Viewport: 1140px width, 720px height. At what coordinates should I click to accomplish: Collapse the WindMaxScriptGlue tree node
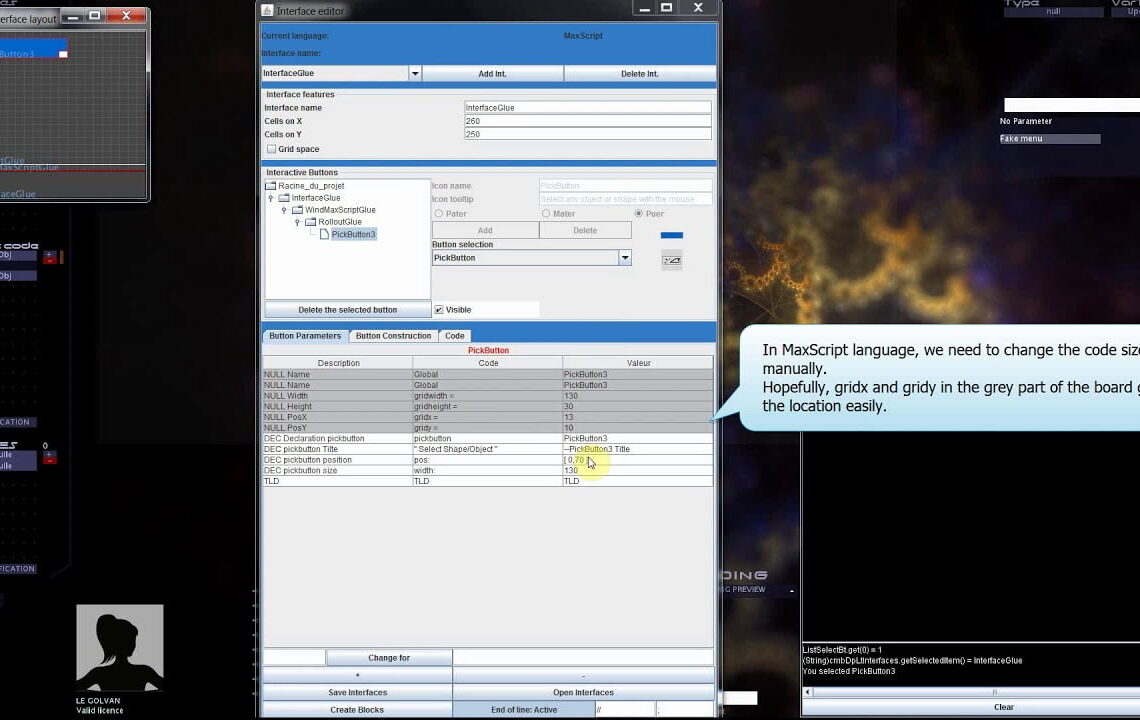[284, 210]
